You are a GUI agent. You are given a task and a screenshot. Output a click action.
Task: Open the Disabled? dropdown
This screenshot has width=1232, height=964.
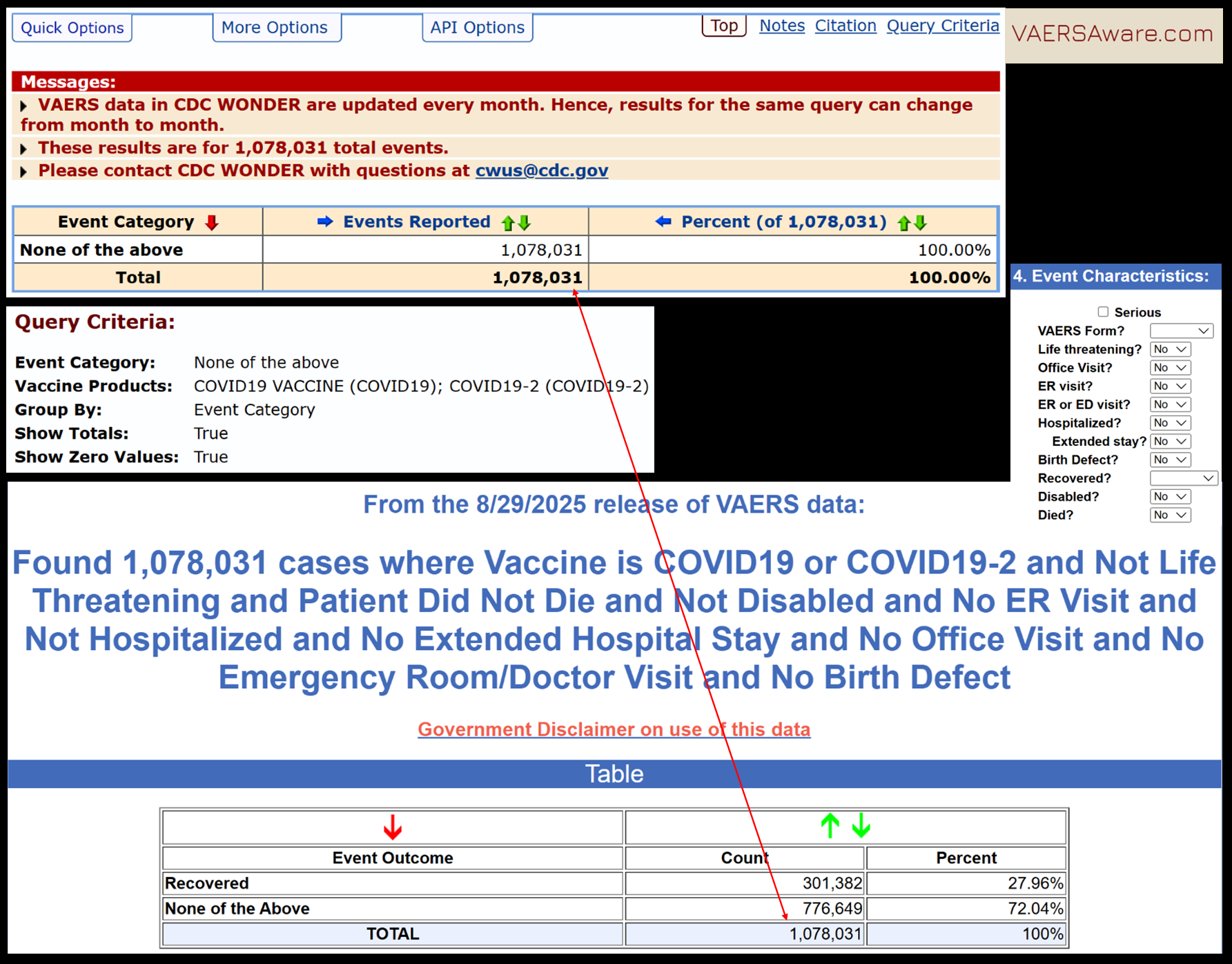pyautogui.click(x=1171, y=497)
